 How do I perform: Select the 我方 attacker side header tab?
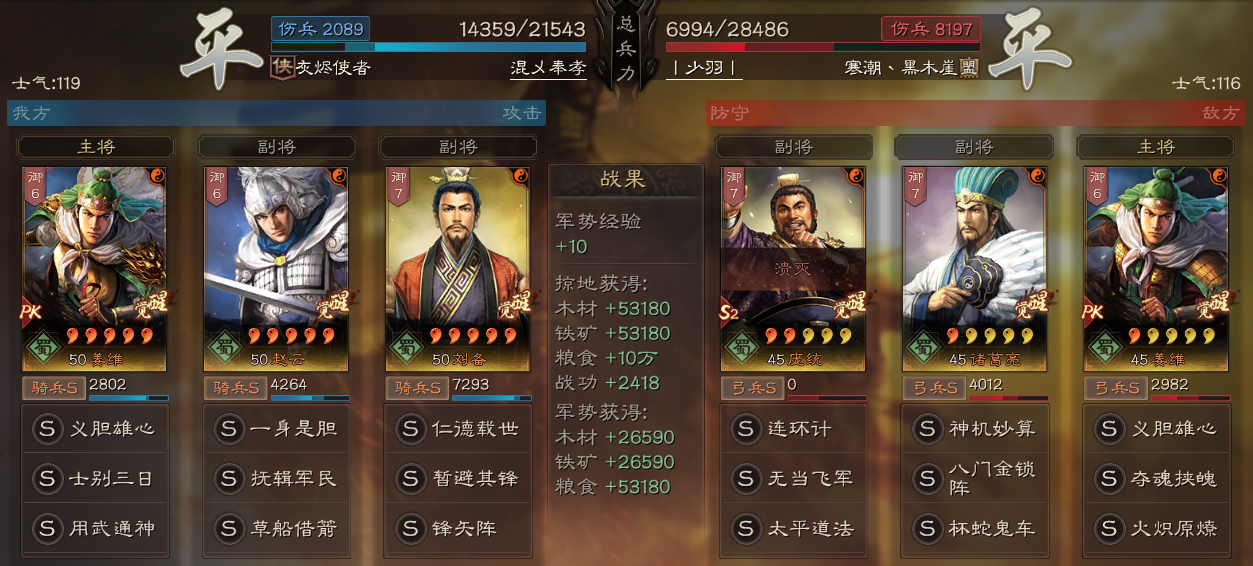(x=276, y=113)
